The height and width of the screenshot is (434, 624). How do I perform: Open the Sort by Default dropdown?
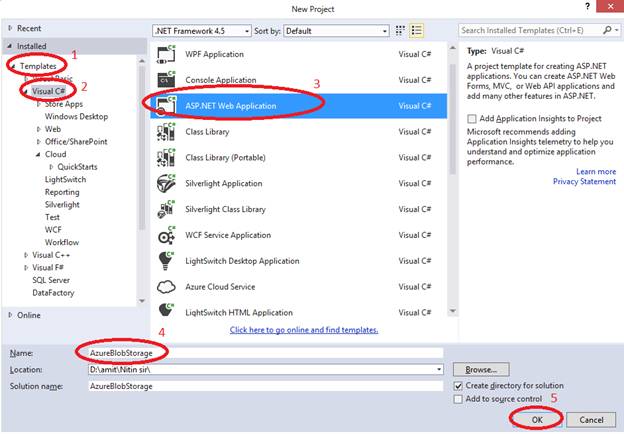click(x=336, y=31)
